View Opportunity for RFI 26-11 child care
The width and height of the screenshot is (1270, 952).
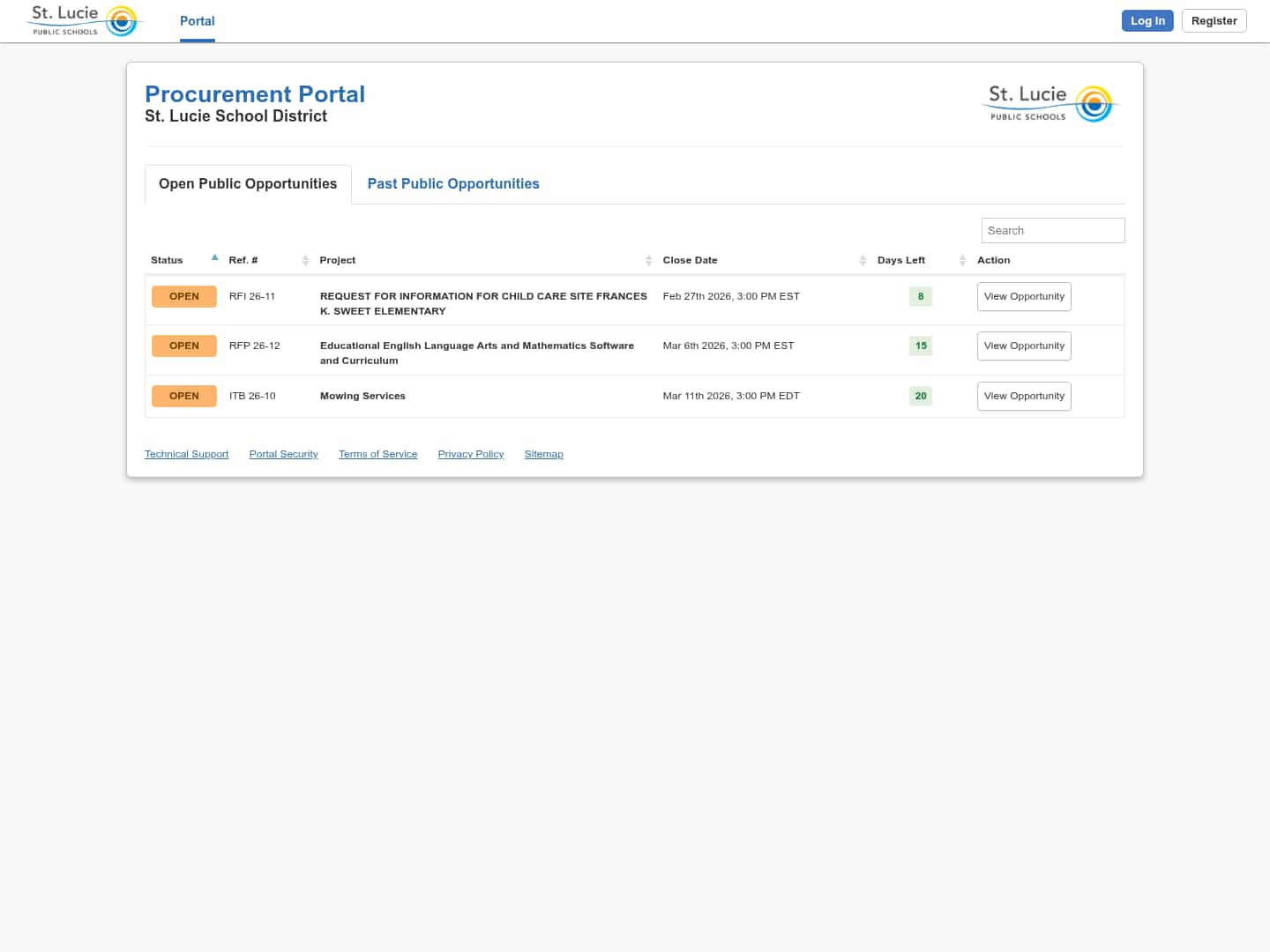[x=1023, y=297]
